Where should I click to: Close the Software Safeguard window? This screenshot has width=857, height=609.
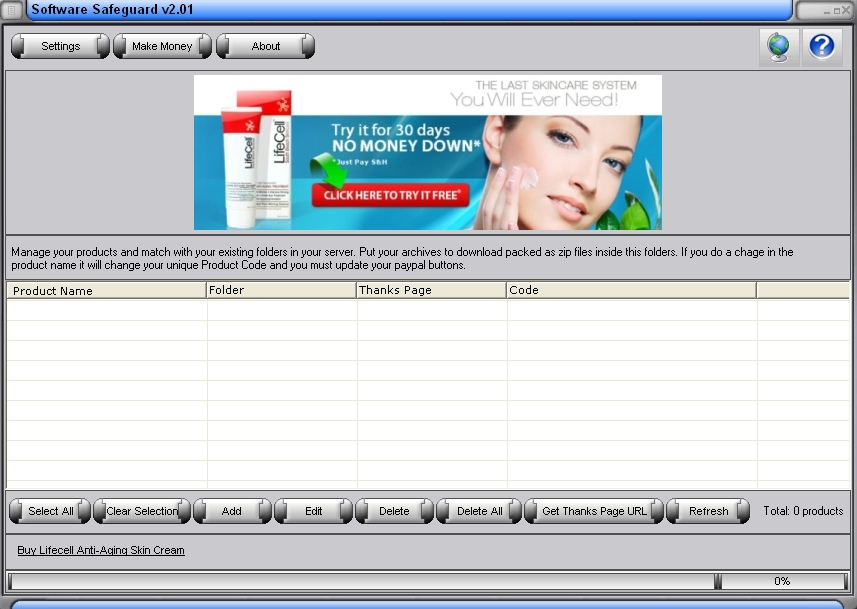click(846, 10)
